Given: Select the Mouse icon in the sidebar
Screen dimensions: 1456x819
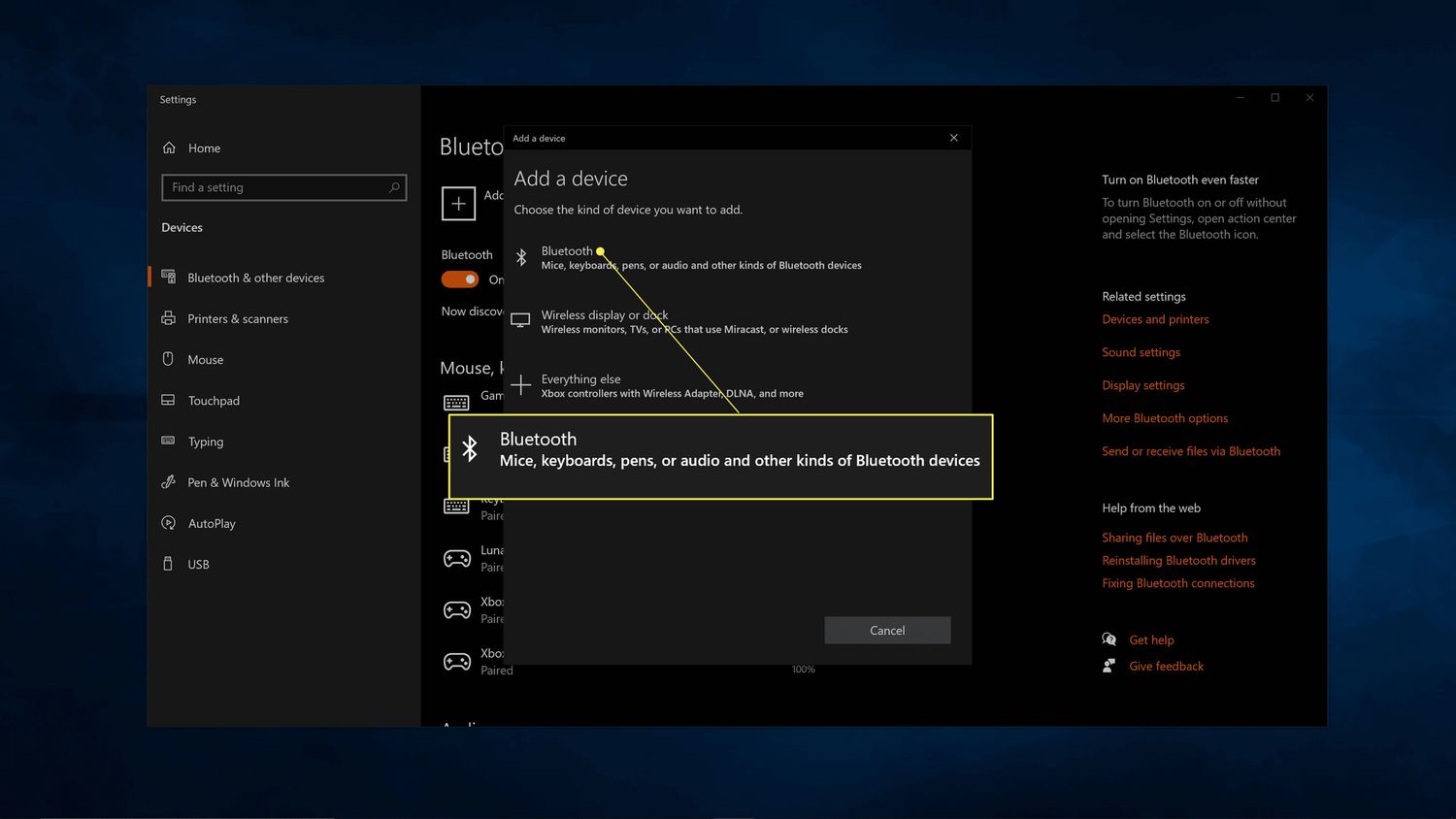Looking at the screenshot, I should (x=168, y=359).
